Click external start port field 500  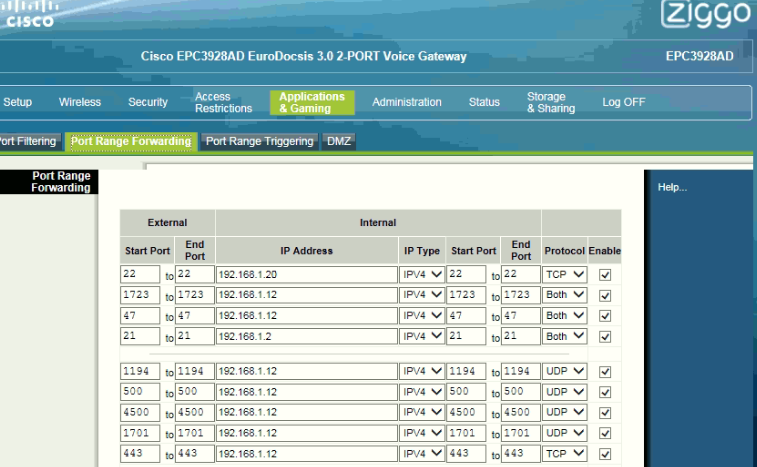tap(140, 391)
